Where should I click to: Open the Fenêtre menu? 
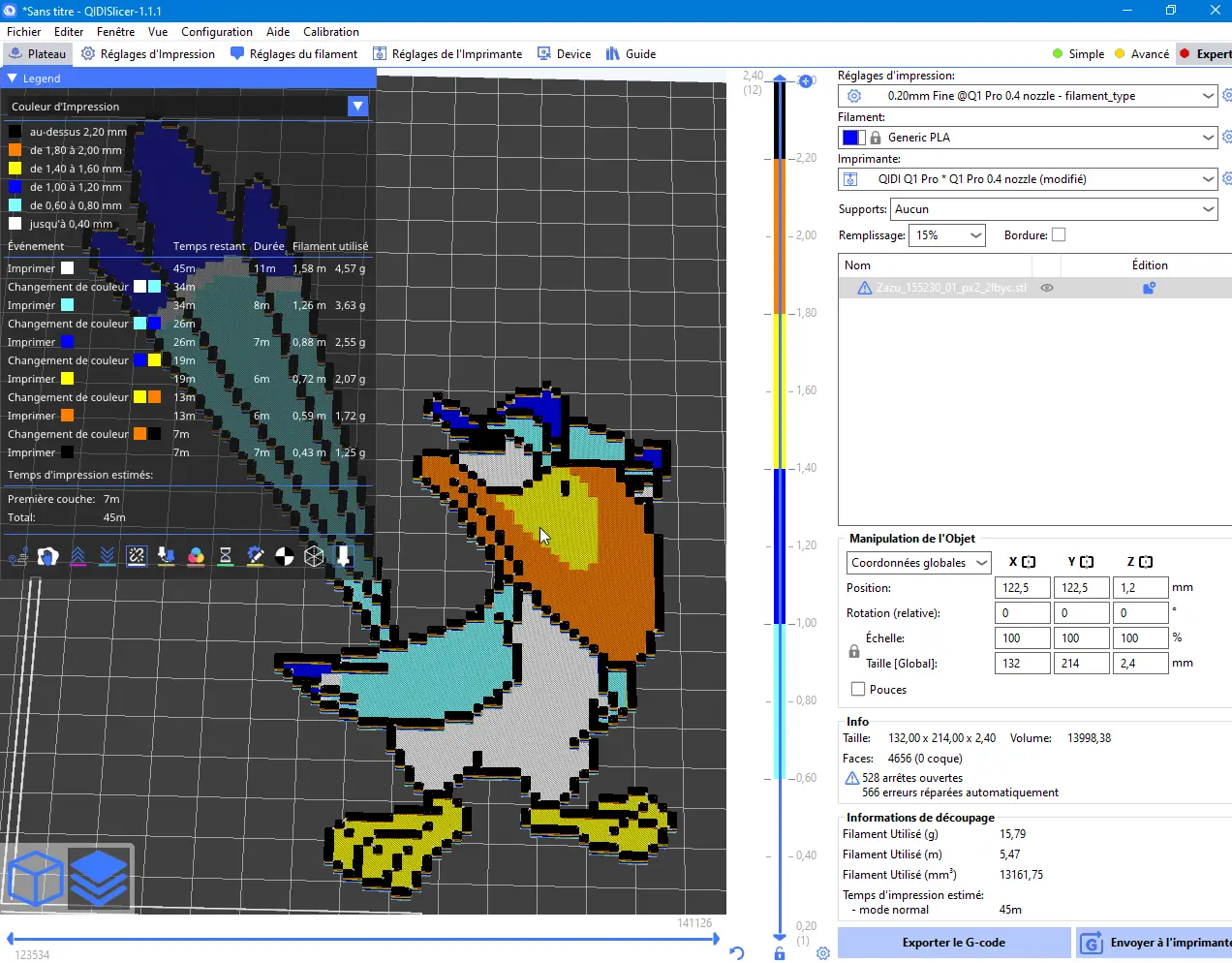[116, 32]
